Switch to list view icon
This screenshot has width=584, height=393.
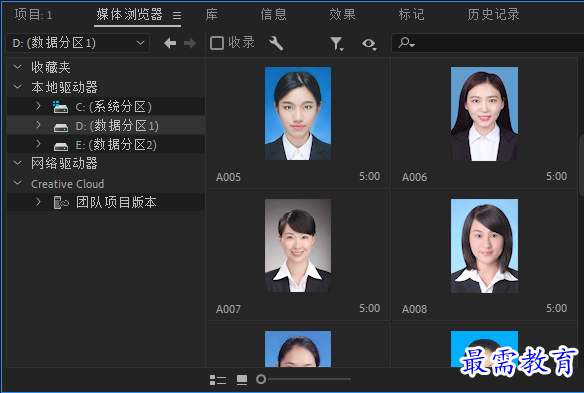pos(218,380)
